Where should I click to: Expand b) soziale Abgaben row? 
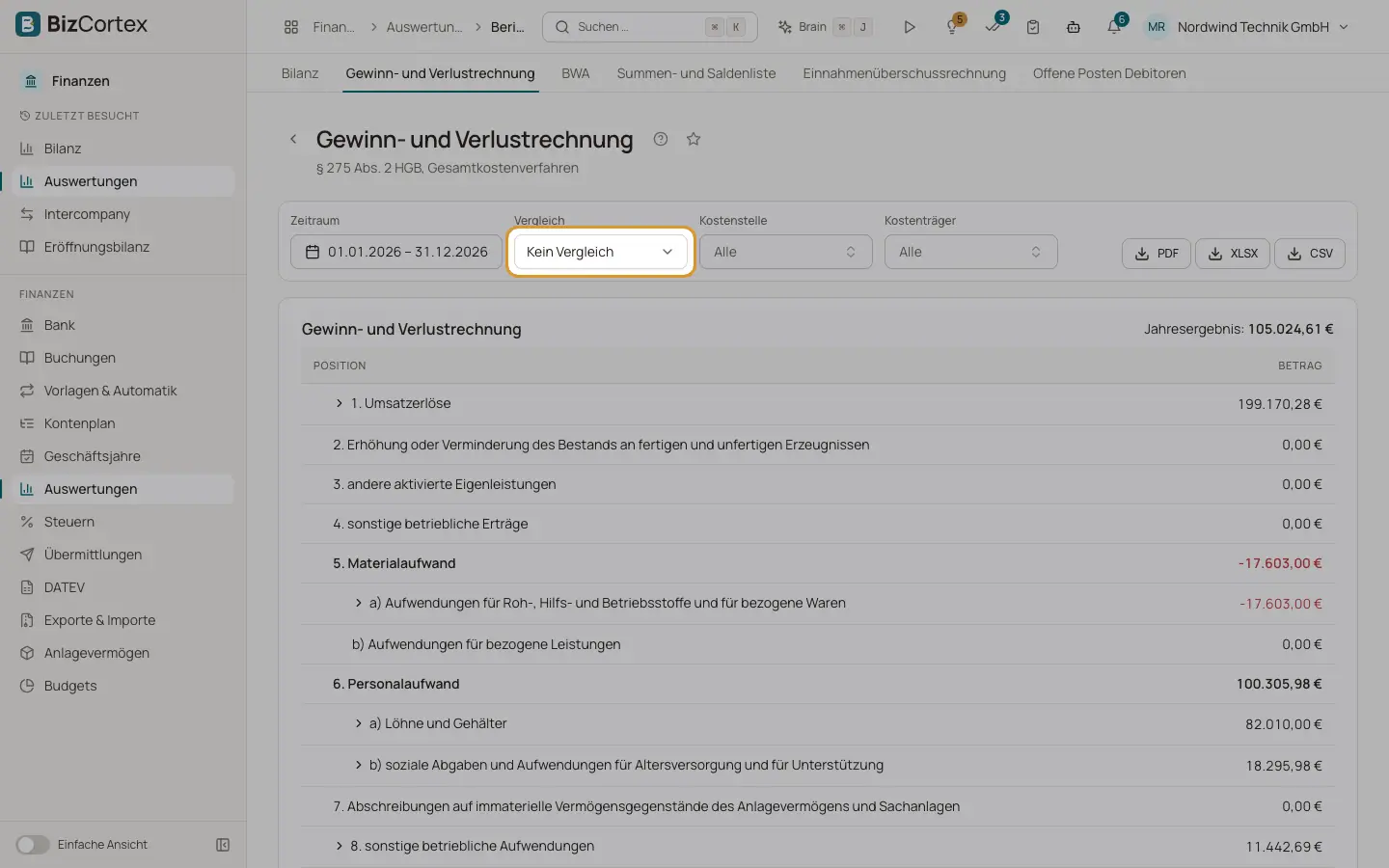[x=359, y=765]
